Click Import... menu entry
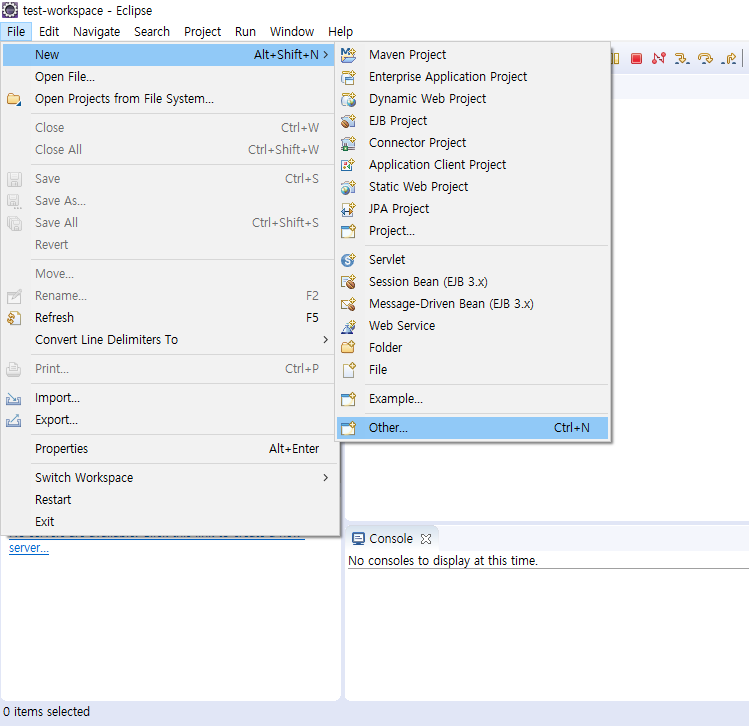Image resolution: width=749 pixels, height=726 pixels. coord(168,398)
